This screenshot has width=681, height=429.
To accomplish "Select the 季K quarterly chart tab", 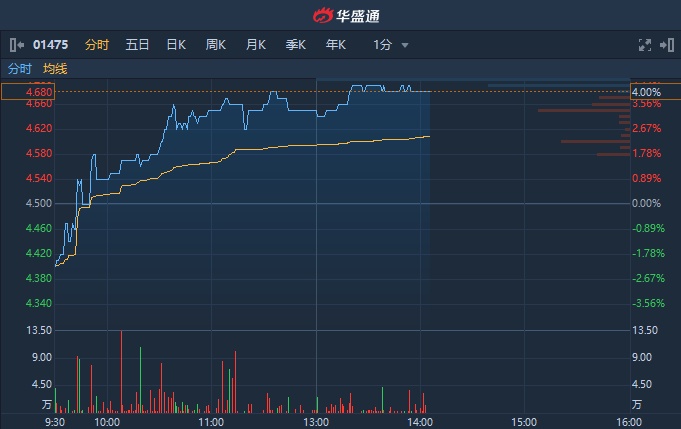I will [x=295, y=45].
